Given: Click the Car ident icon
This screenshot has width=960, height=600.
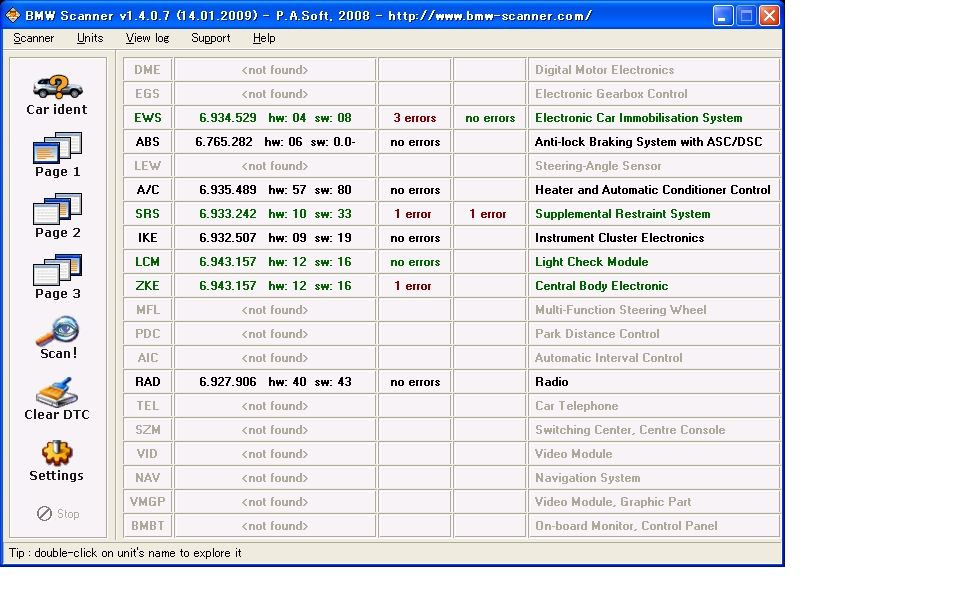Looking at the screenshot, I should tap(58, 87).
